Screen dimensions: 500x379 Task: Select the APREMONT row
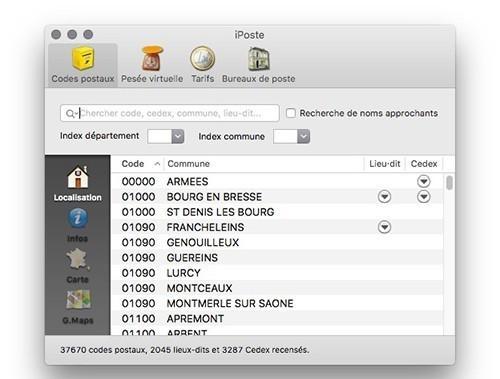[x=278, y=319]
